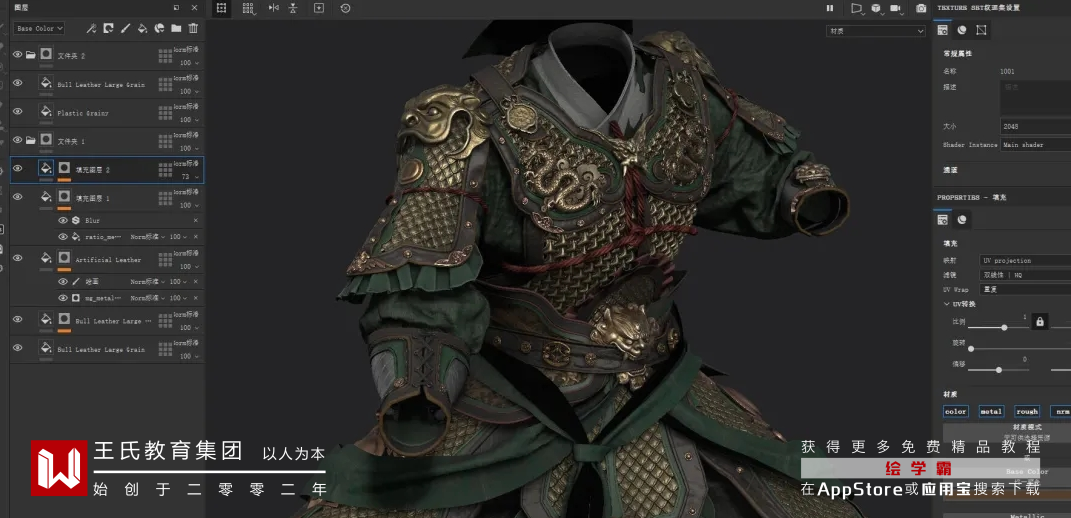
Task: Select the Plastic Grainy layer name
Action: tap(83, 113)
